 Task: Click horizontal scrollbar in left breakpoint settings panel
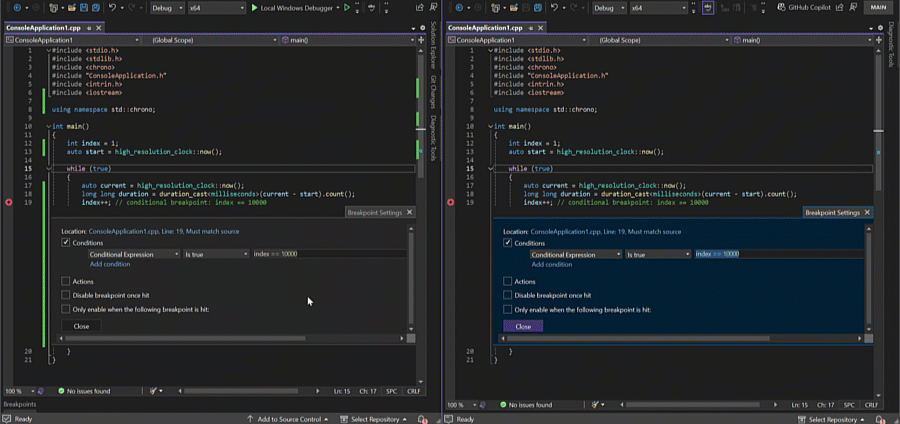pos(200,339)
